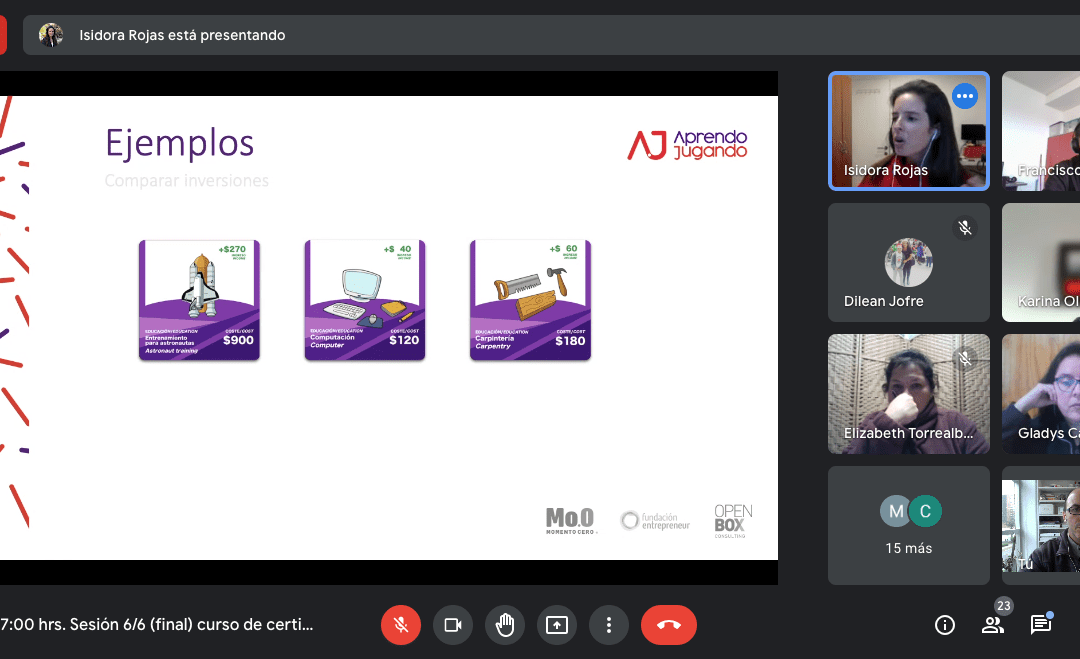The image size is (1080, 659).
Task: Toggle the camera button
Action: pyautogui.click(x=453, y=625)
